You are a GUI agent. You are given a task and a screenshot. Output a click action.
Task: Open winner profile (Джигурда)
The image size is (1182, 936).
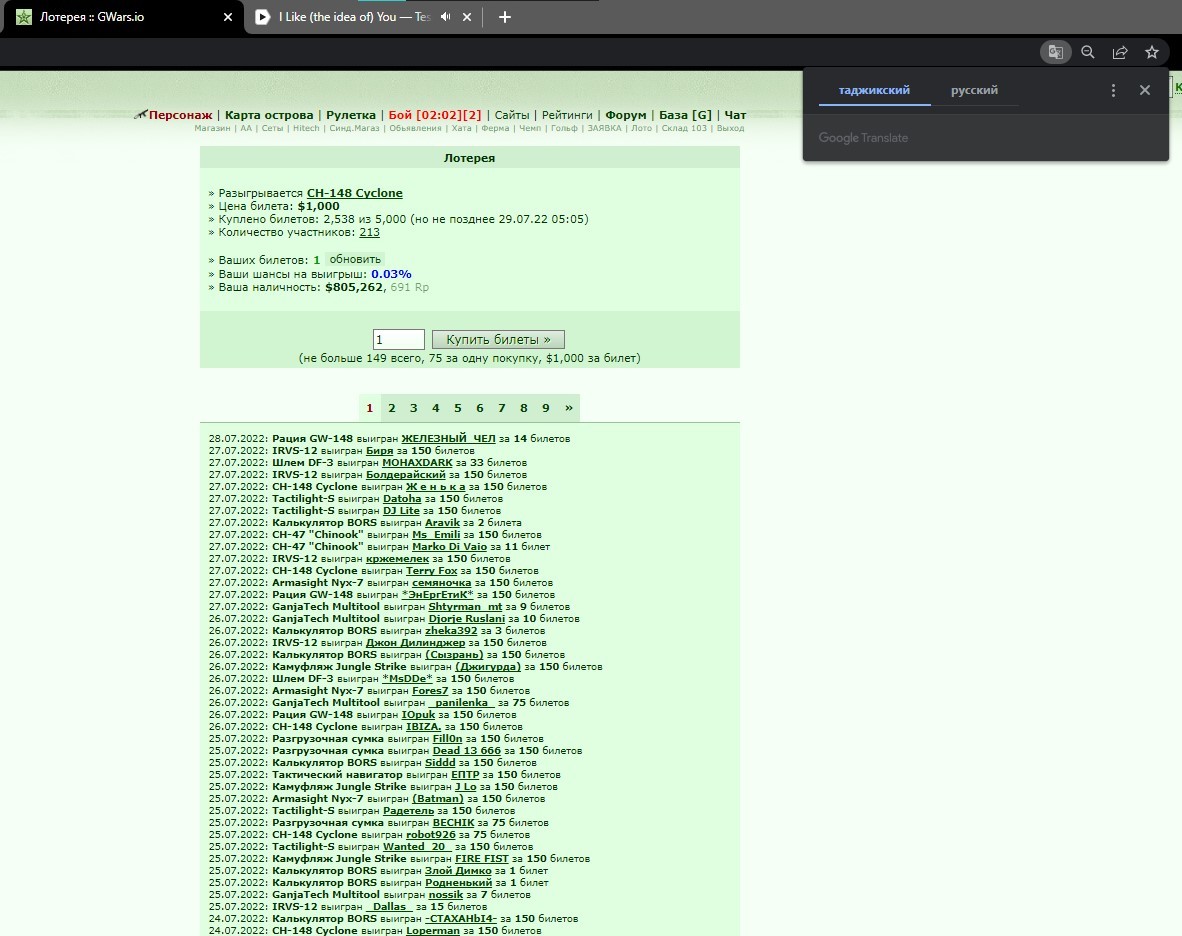pyautogui.click(x=488, y=667)
